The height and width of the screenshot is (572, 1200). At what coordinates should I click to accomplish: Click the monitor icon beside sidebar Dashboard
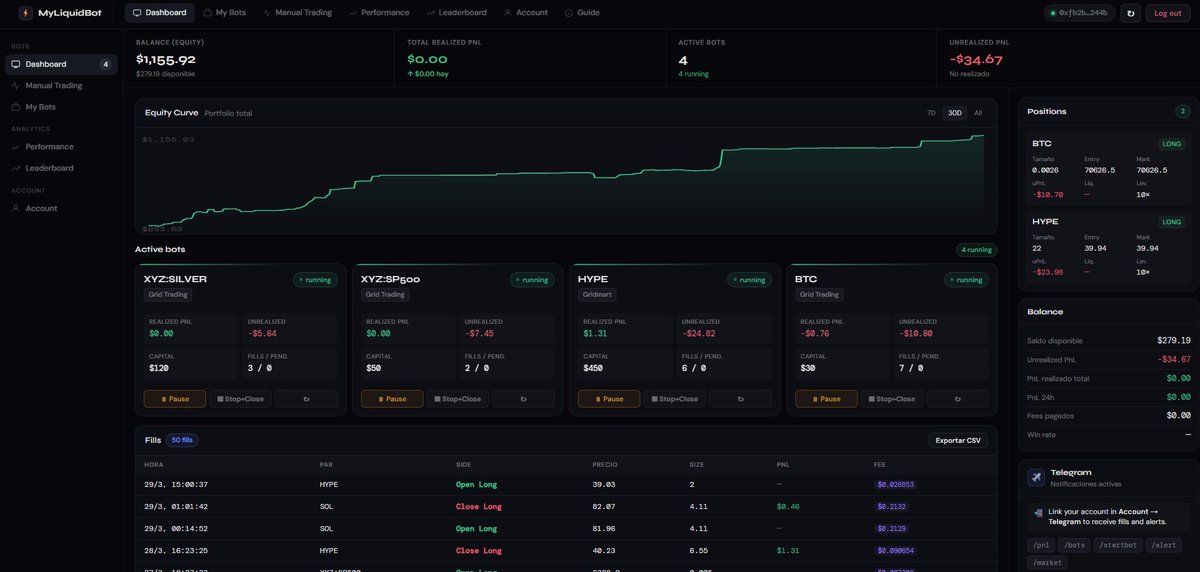[15, 64]
